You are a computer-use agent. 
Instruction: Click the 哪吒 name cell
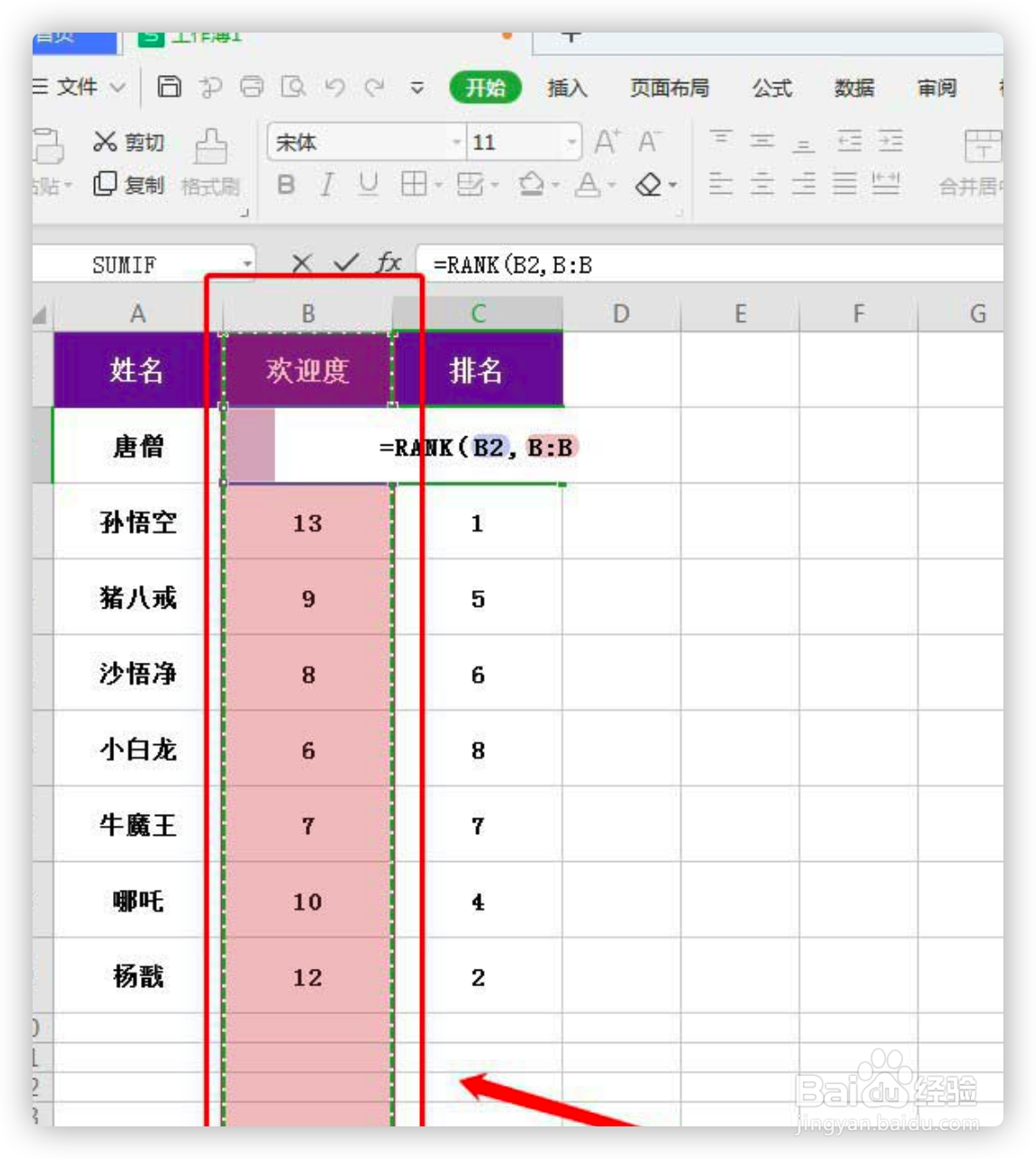pos(138,901)
